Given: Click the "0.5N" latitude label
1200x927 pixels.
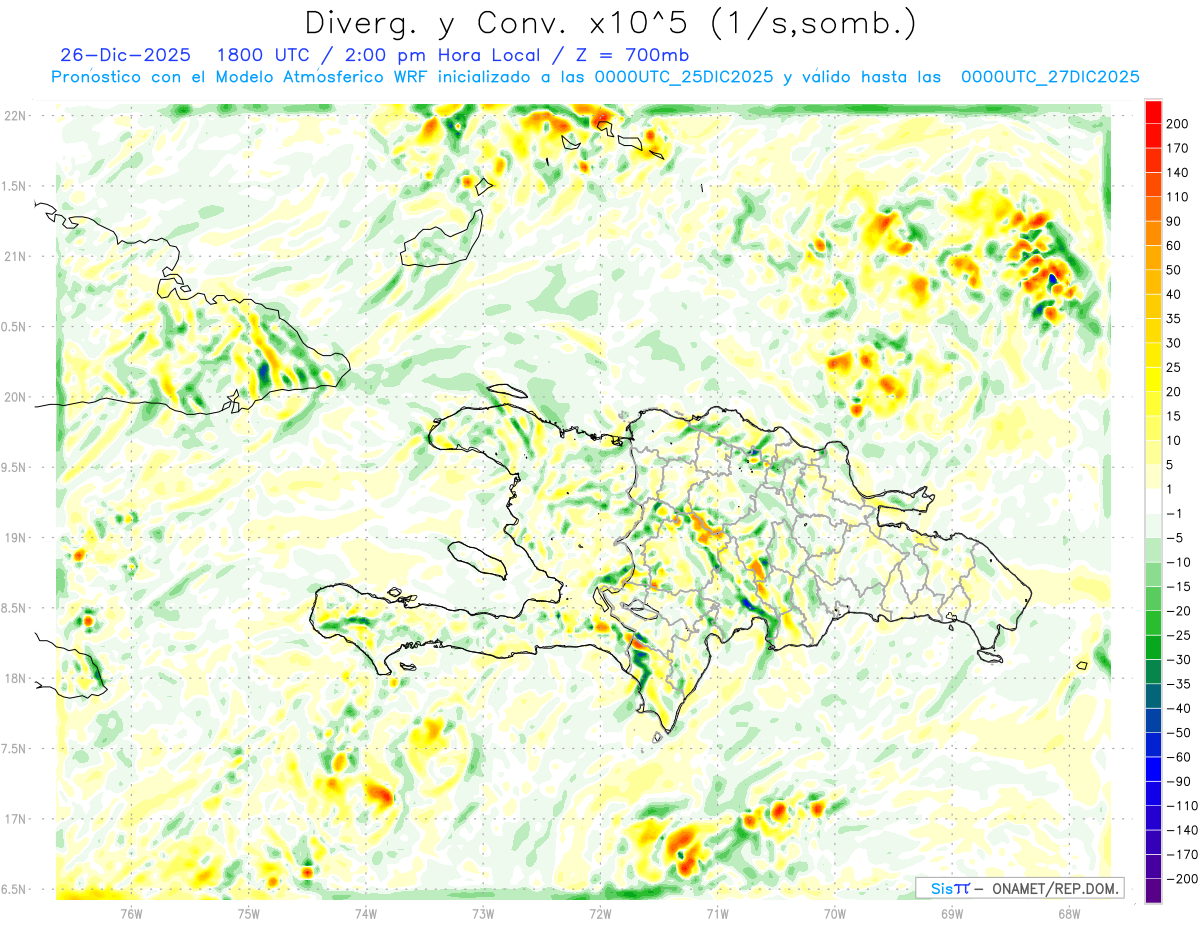Looking at the screenshot, I should 14,327.
